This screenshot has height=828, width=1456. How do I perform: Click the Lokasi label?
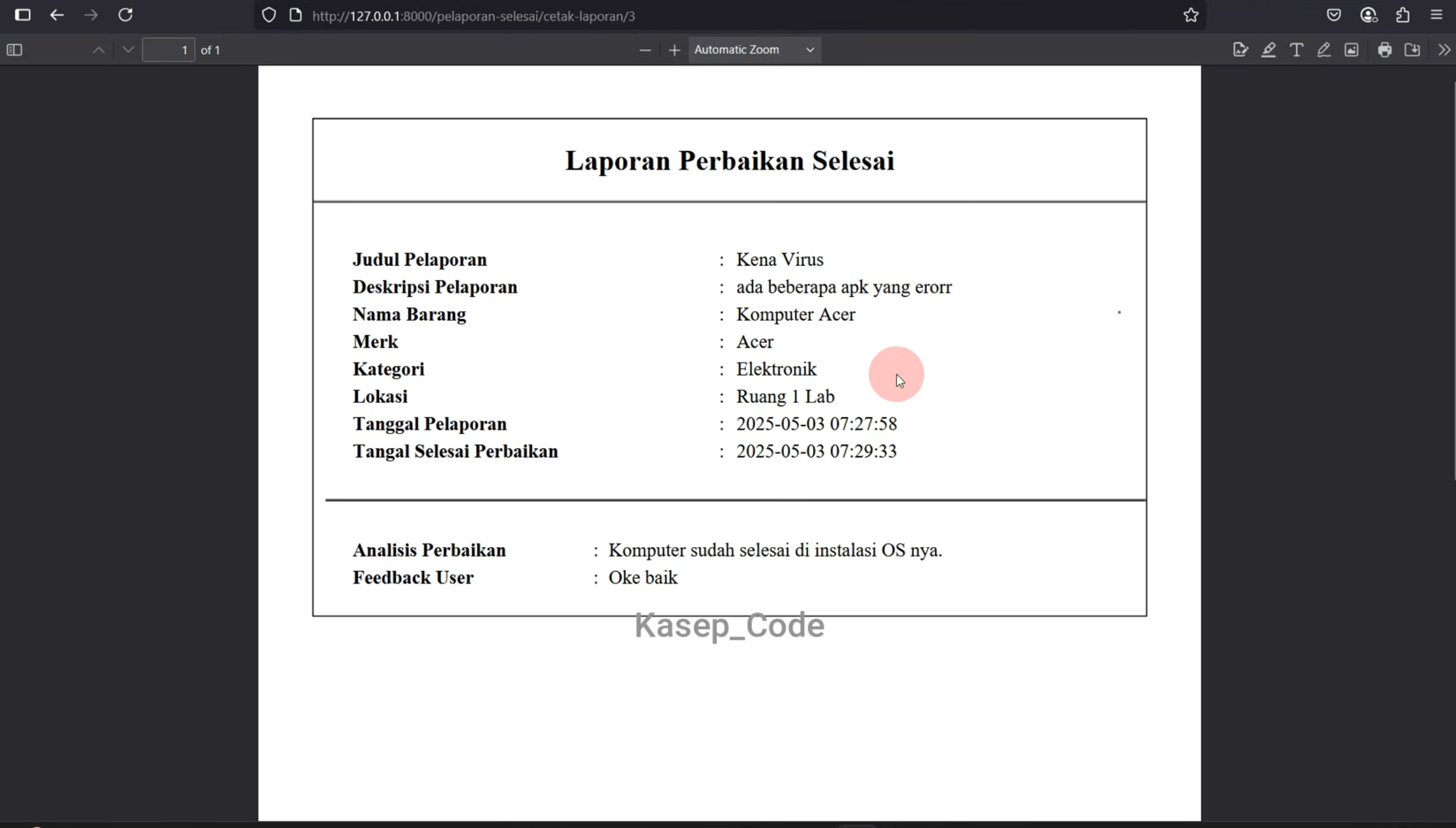(380, 397)
